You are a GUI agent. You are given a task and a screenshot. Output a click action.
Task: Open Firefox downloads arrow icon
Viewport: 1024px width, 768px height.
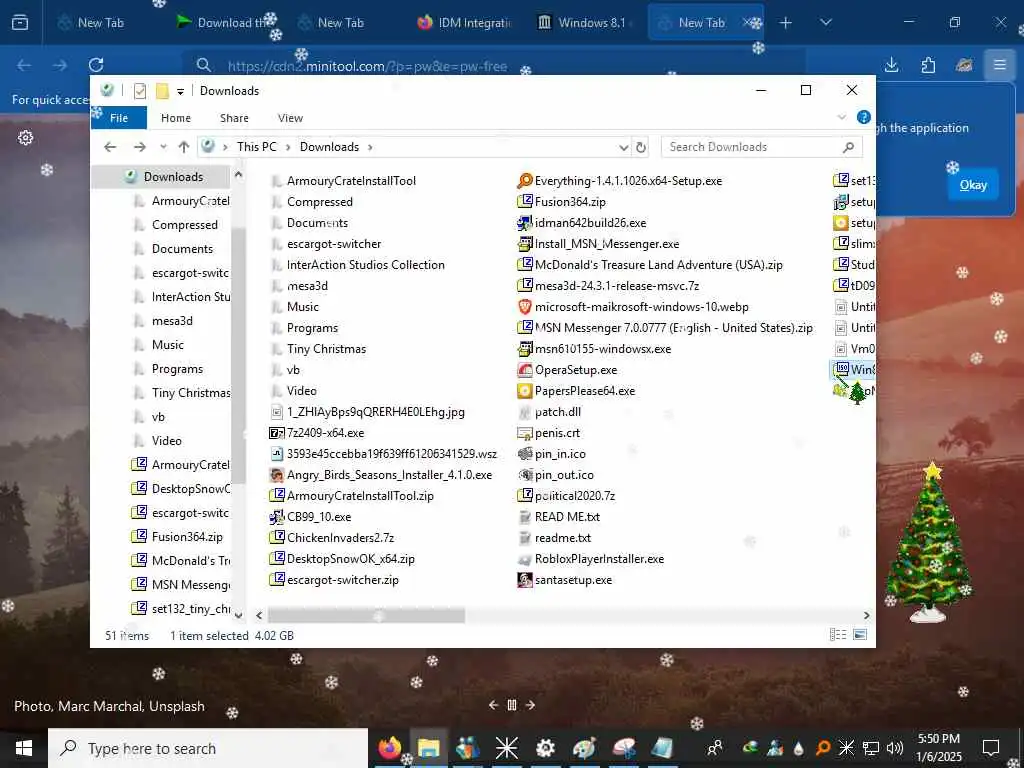tap(891, 65)
